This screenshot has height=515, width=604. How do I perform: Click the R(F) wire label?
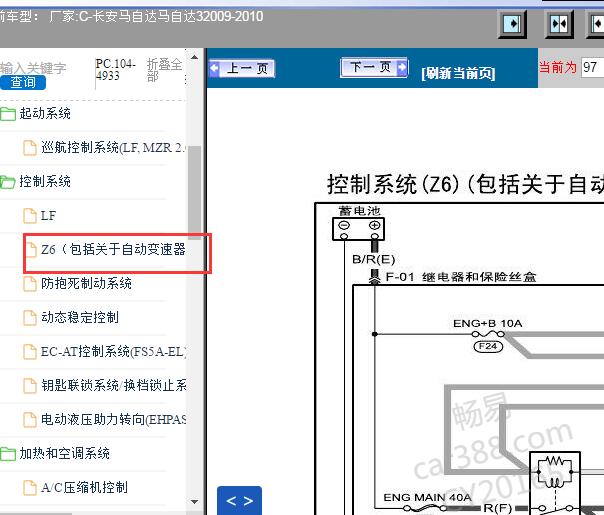[x=498, y=508]
